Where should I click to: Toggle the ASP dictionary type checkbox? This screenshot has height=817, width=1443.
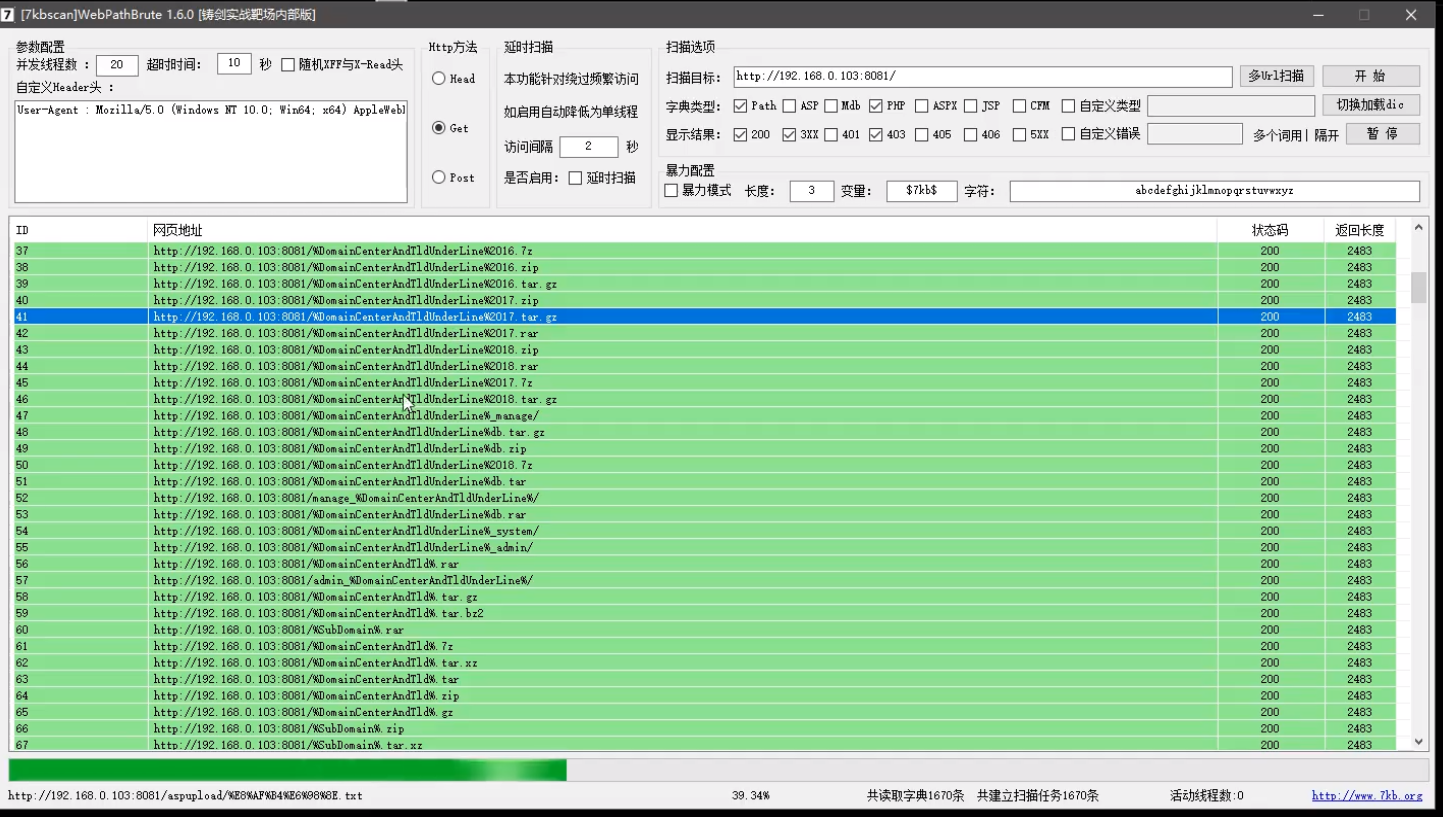pos(789,106)
